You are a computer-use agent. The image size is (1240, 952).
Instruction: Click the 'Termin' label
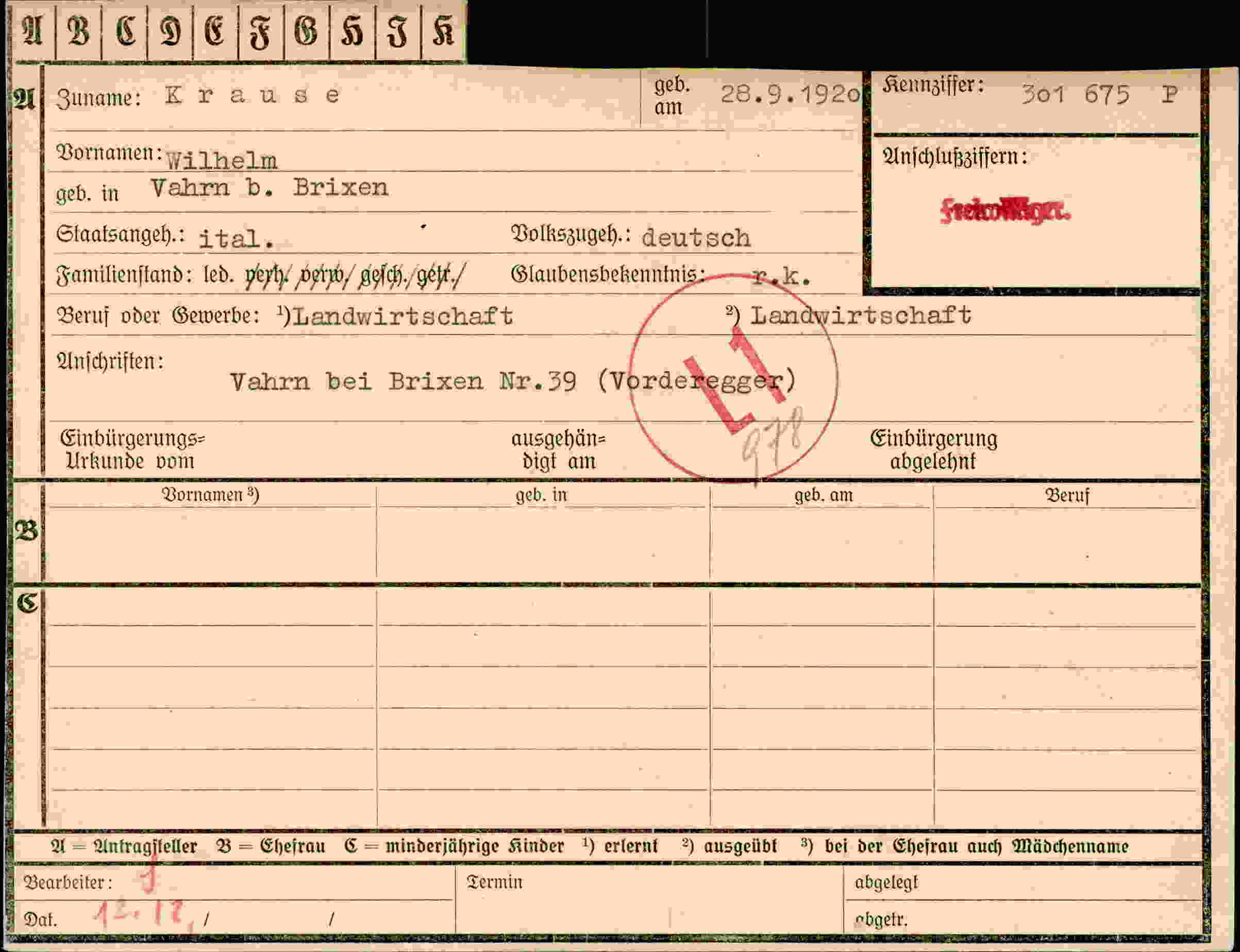coord(495,882)
